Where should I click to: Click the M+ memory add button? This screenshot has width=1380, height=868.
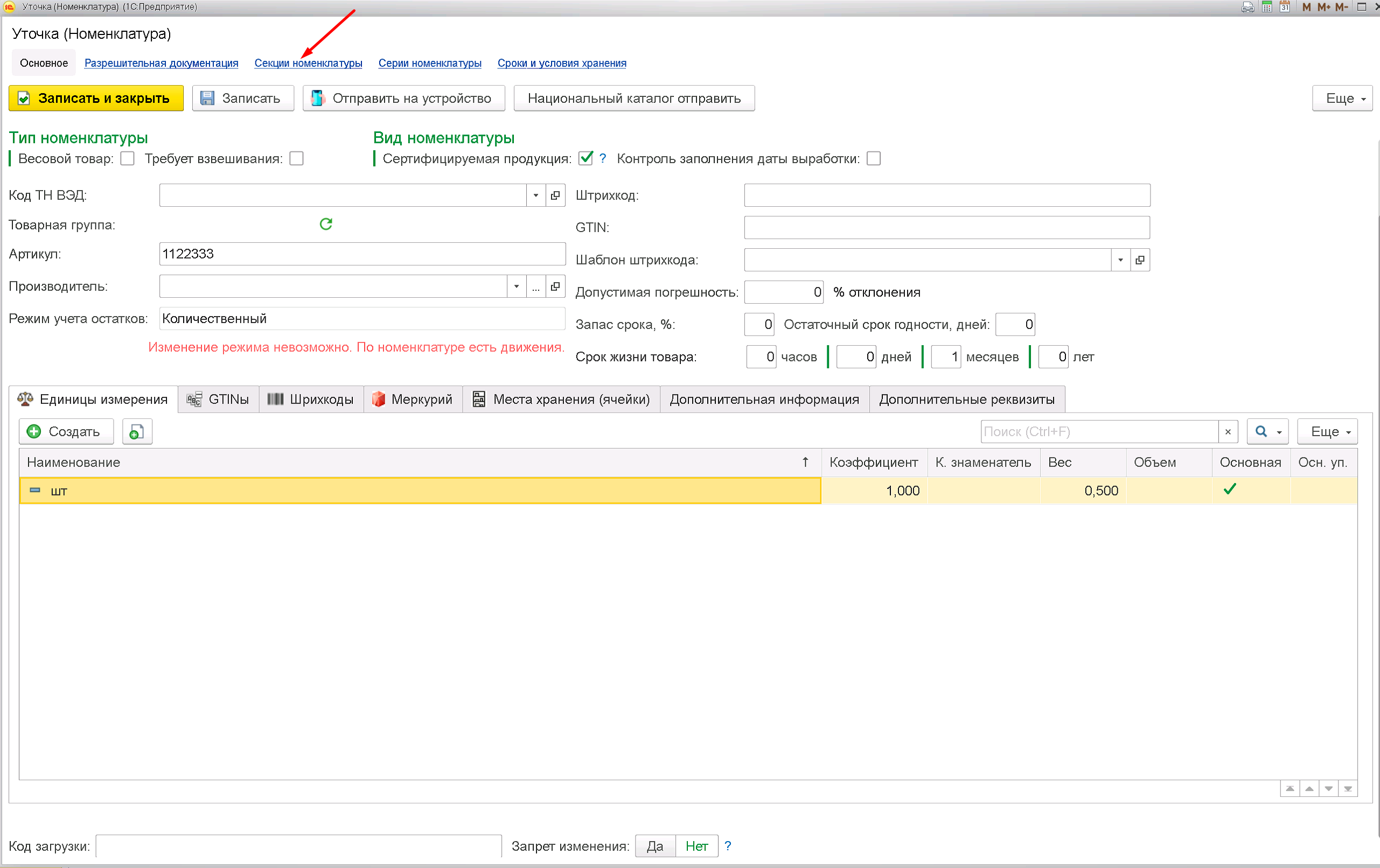1324,7
